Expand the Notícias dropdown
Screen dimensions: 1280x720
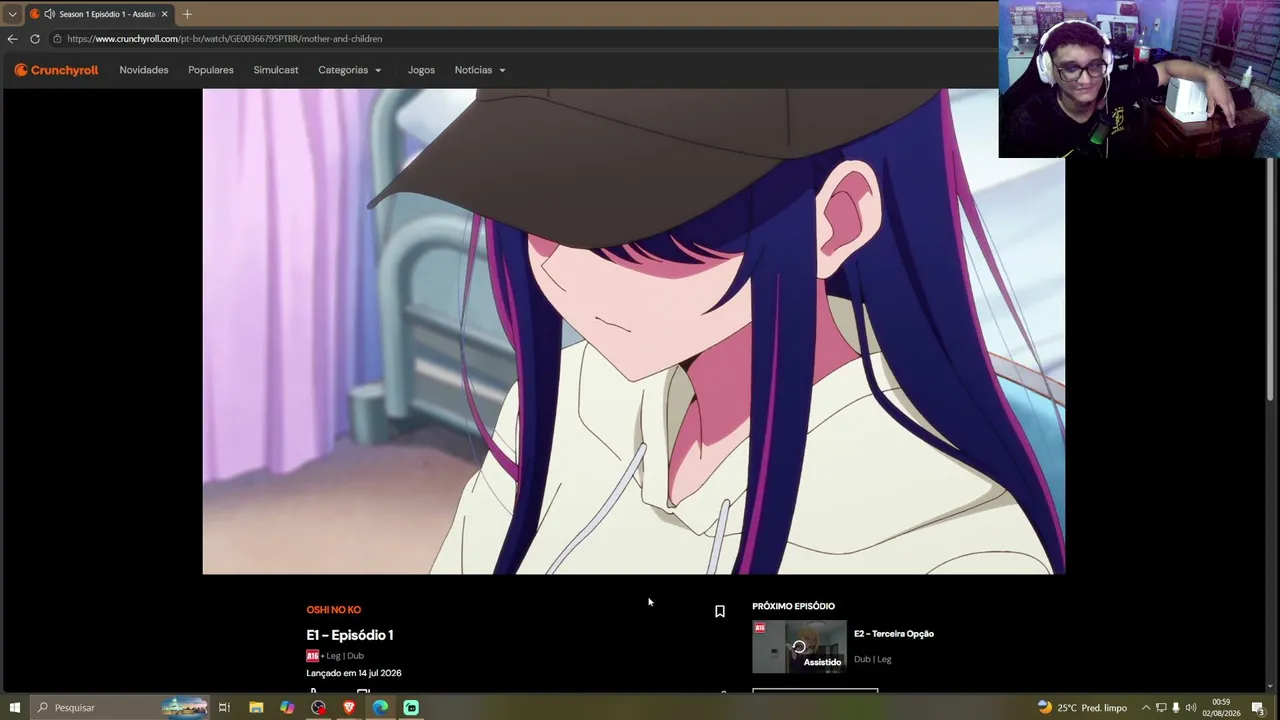pos(480,70)
